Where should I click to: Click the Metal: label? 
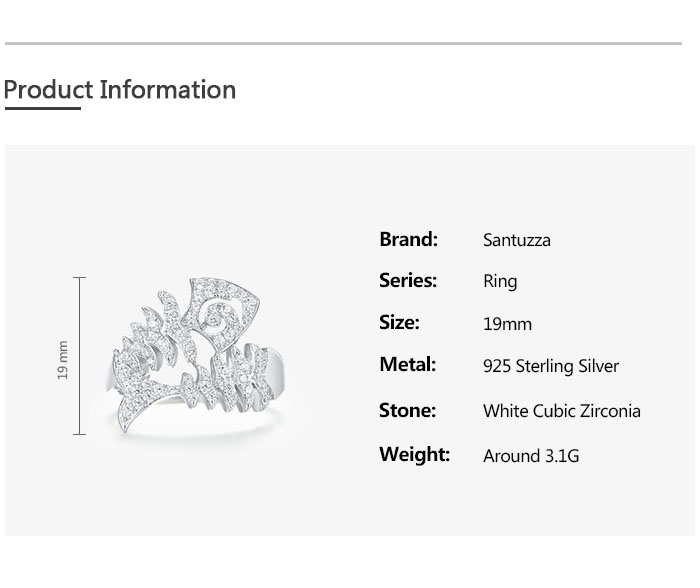coord(407,365)
